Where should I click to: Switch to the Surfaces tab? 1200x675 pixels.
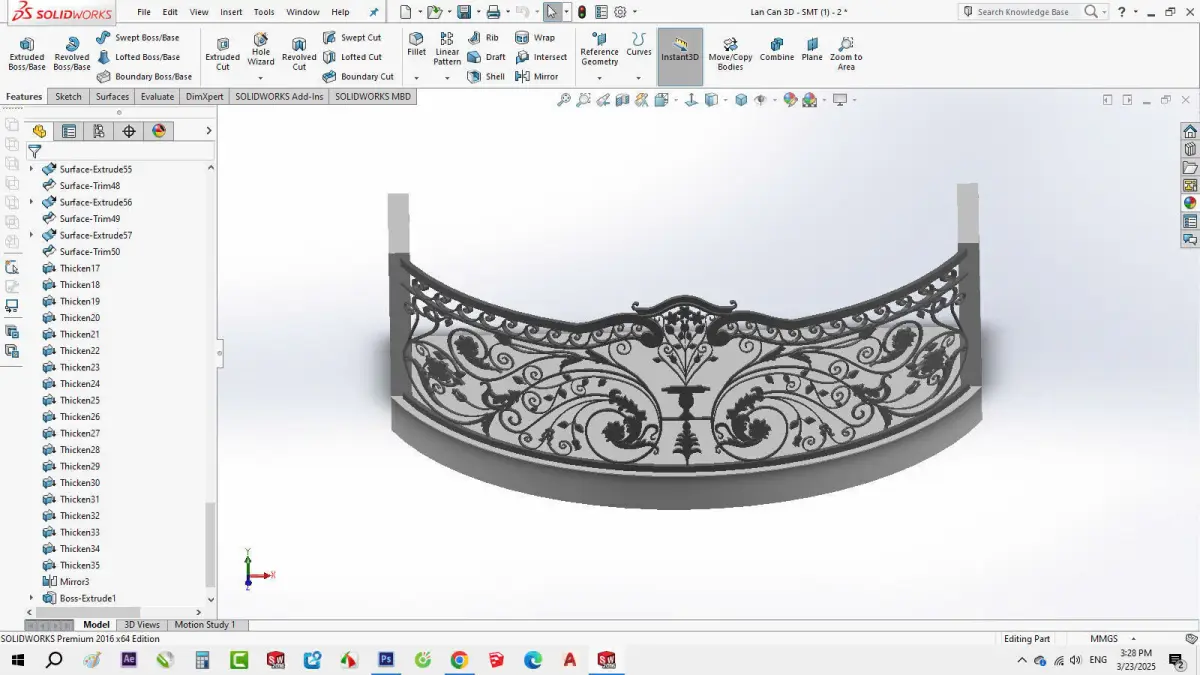[112, 97]
